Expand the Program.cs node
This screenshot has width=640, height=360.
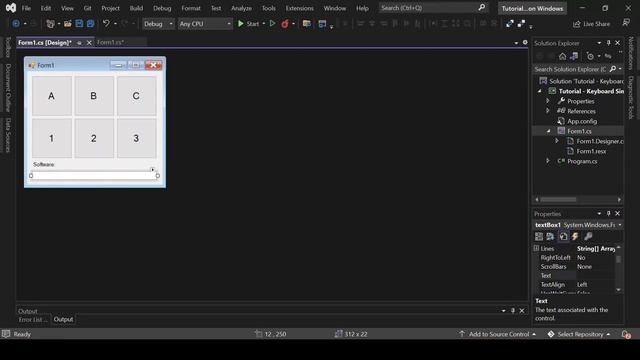click(x=548, y=161)
